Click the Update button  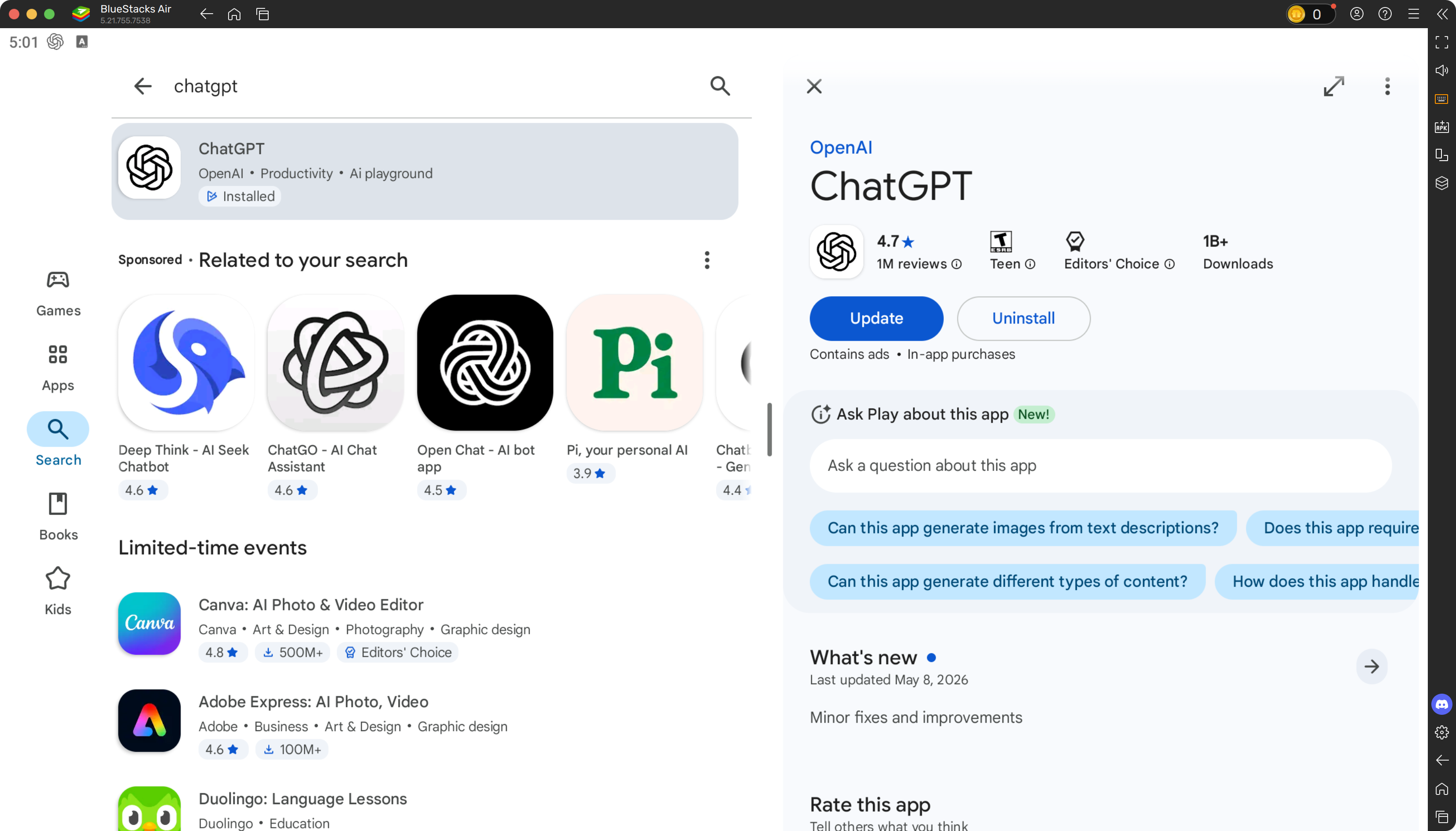click(x=876, y=319)
